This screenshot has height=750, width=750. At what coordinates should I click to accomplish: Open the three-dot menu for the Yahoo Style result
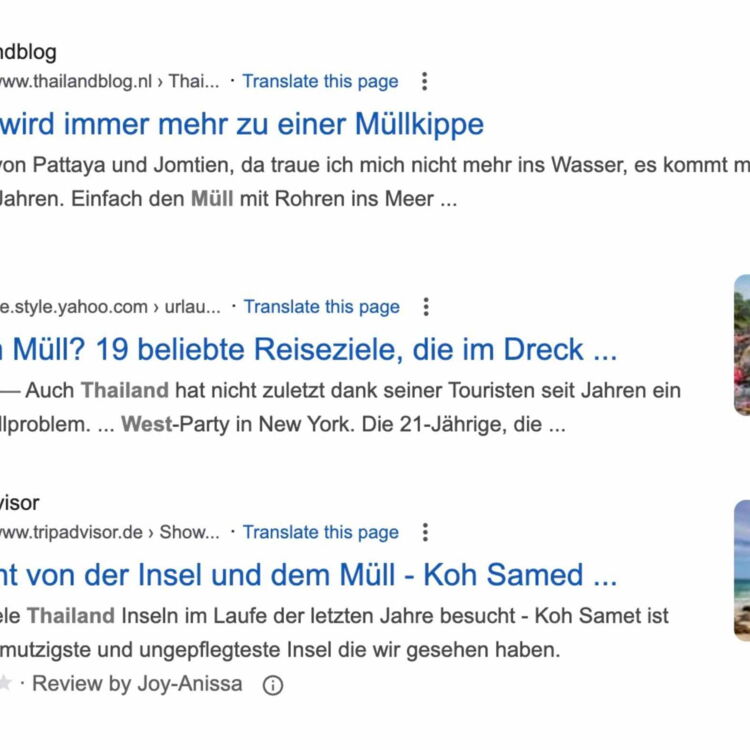click(426, 307)
